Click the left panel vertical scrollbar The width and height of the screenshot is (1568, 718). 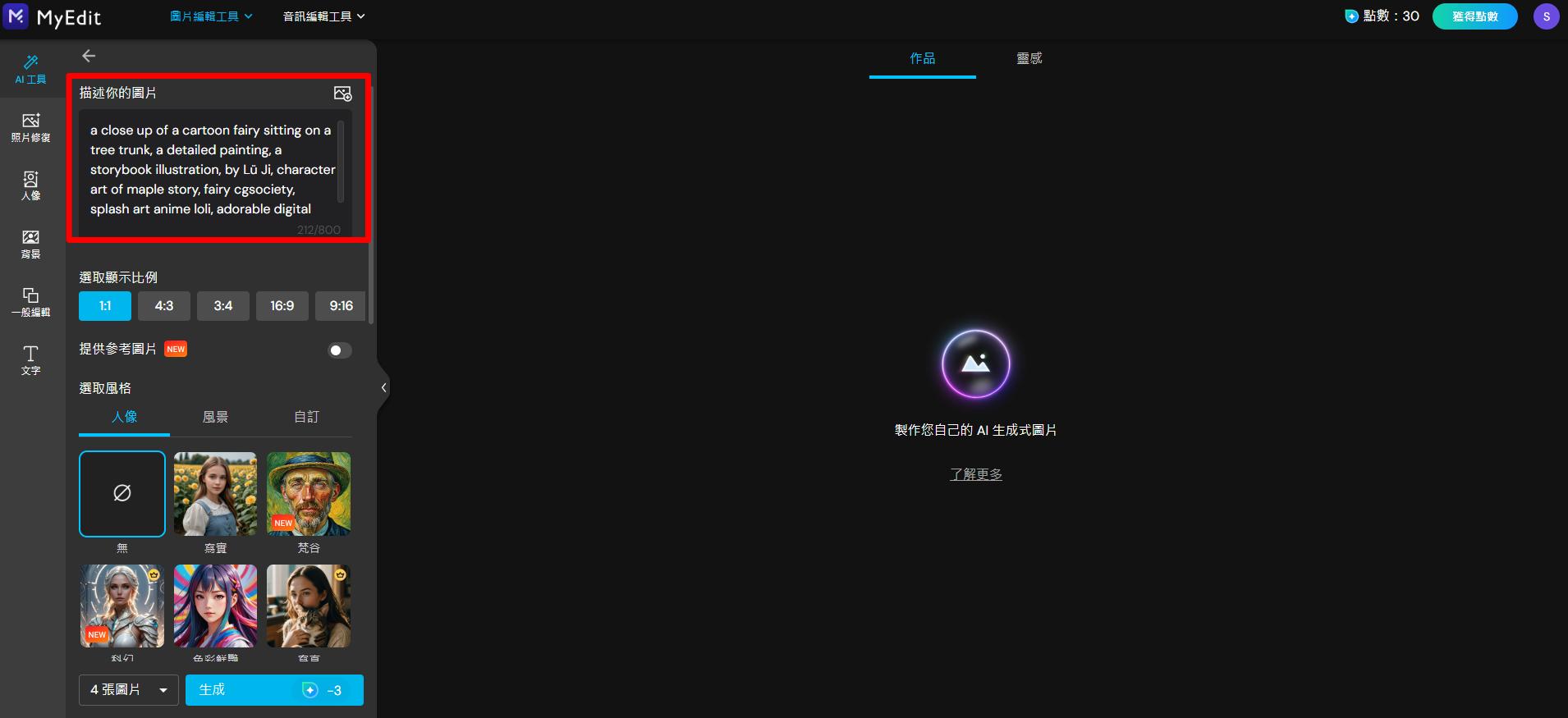[371, 205]
